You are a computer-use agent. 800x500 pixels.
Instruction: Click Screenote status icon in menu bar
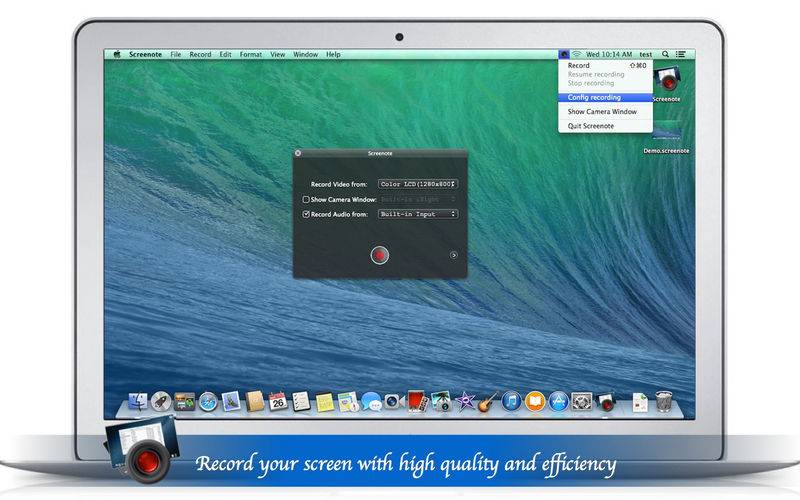tap(564, 54)
